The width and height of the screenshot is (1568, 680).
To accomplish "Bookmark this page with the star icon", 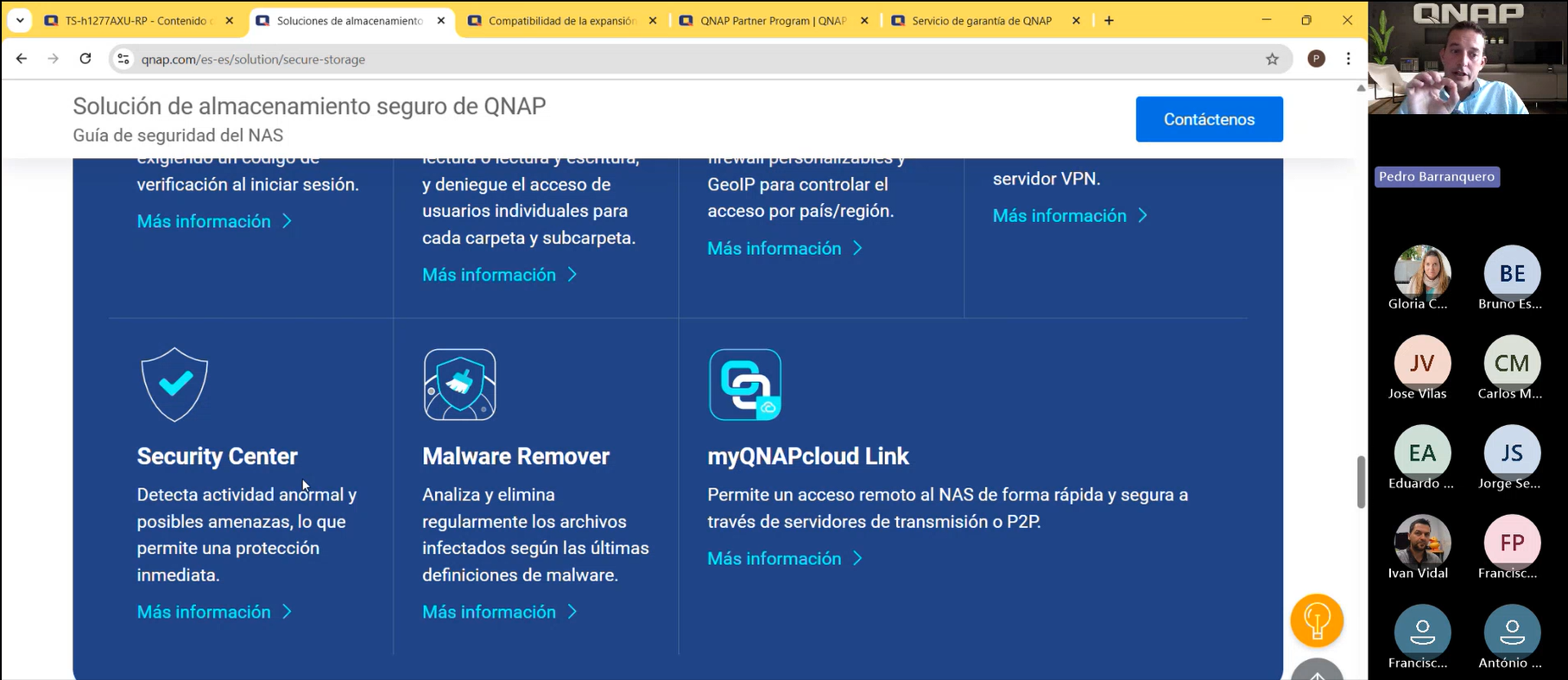I will [x=1272, y=59].
